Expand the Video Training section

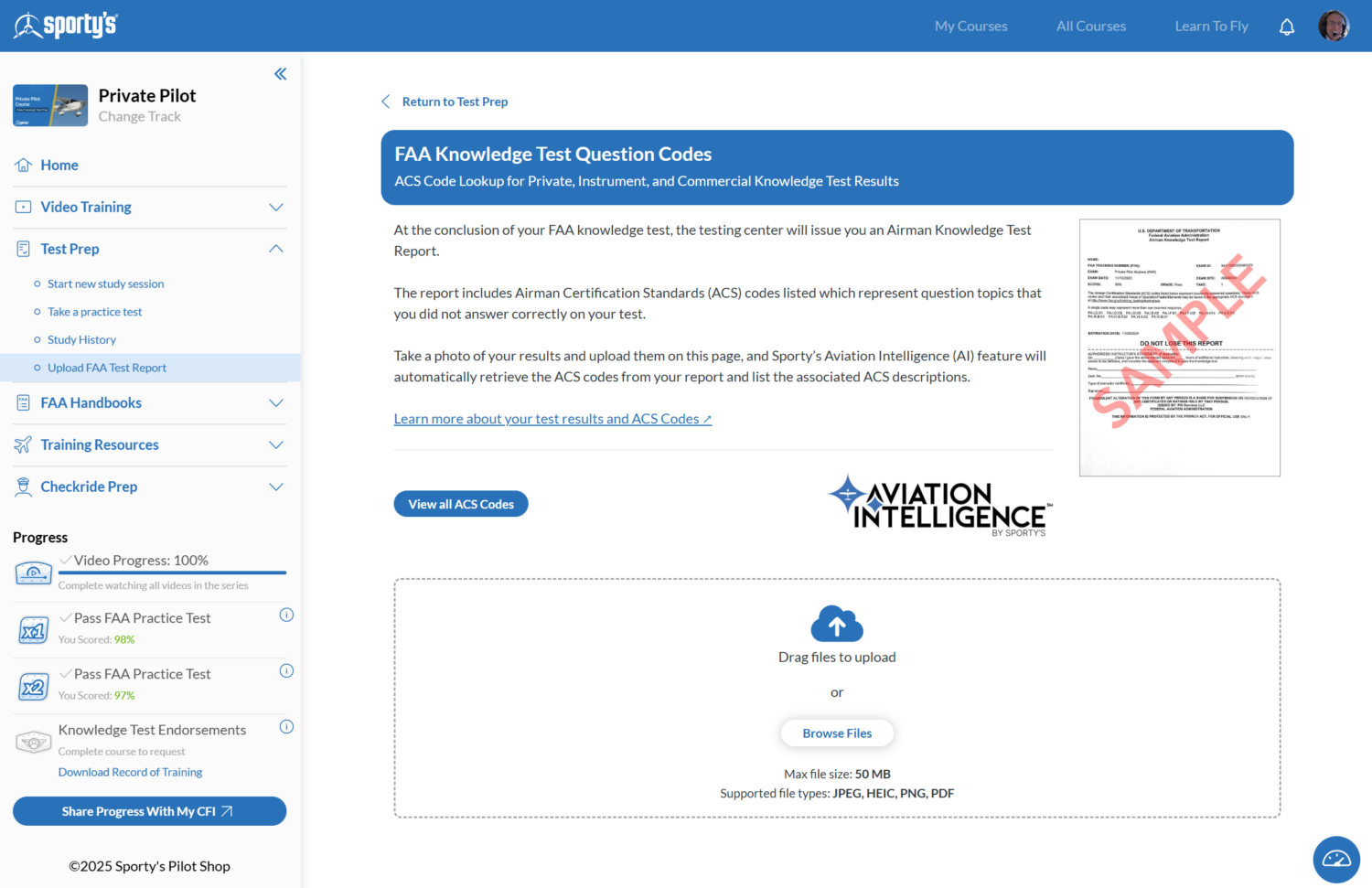click(275, 207)
